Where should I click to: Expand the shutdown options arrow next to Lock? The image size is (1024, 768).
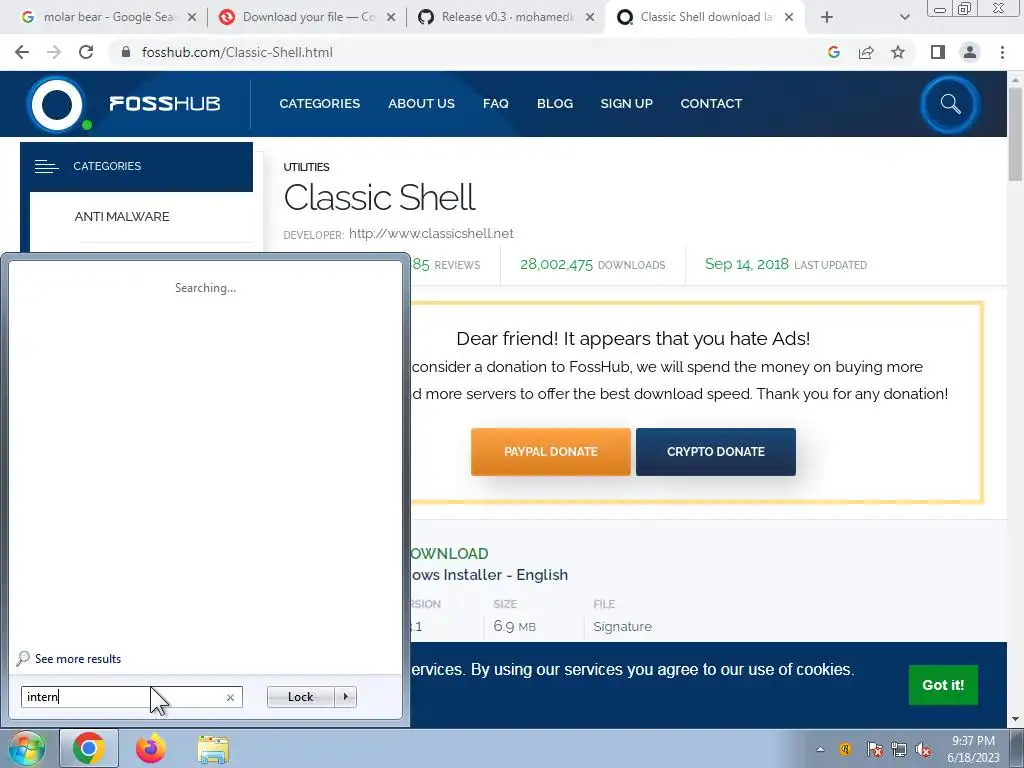pyautogui.click(x=345, y=697)
